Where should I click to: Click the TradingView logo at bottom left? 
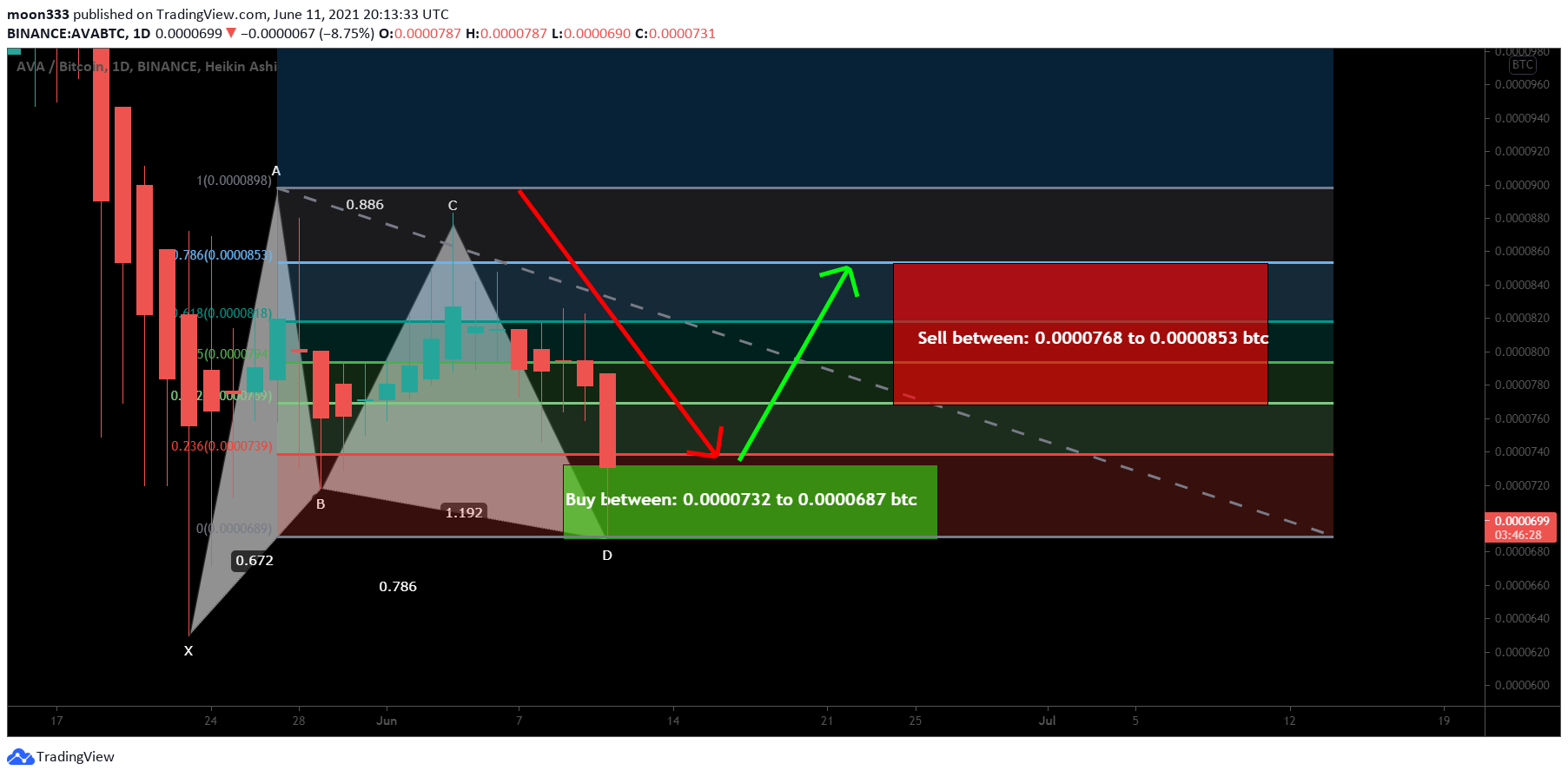(x=61, y=756)
